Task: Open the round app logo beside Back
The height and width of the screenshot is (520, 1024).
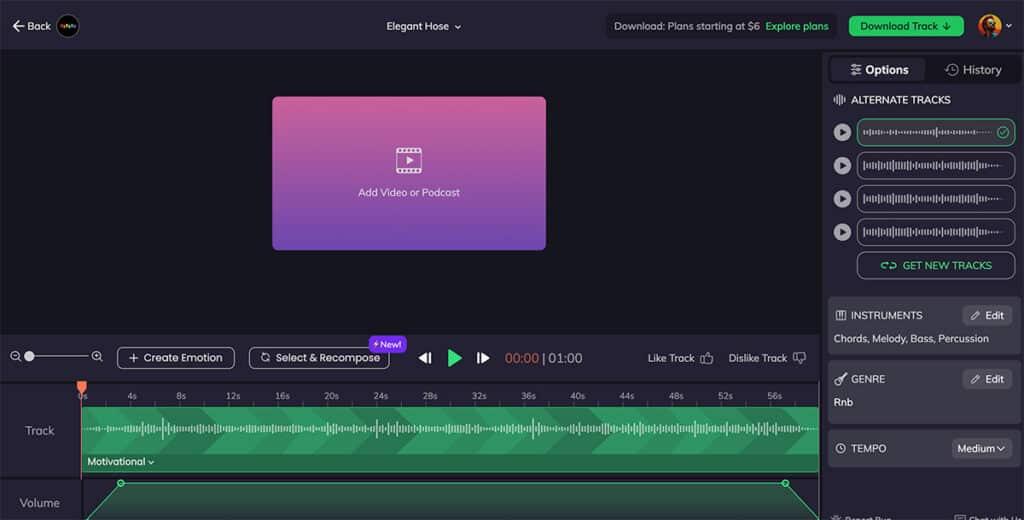Action: tap(68, 26)
